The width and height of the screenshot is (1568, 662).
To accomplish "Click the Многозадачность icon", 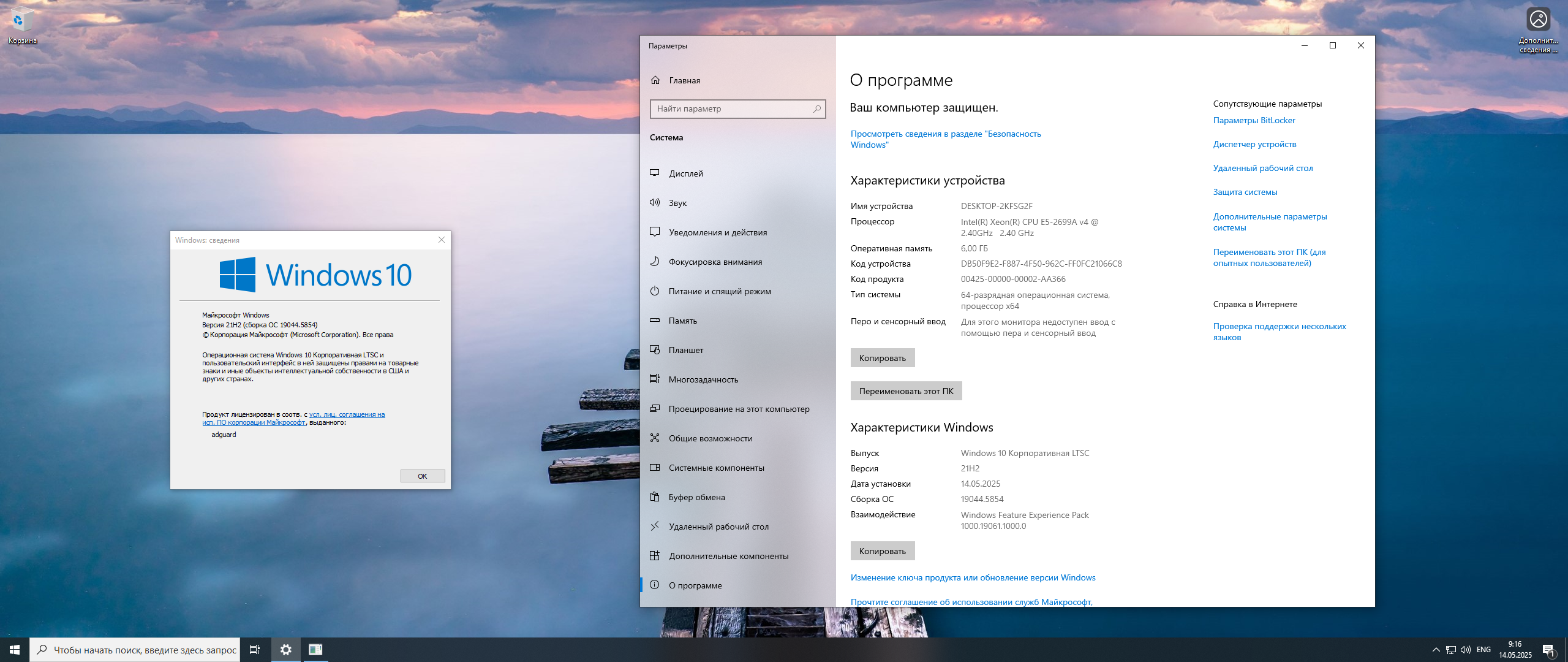I will pos(655,379).
